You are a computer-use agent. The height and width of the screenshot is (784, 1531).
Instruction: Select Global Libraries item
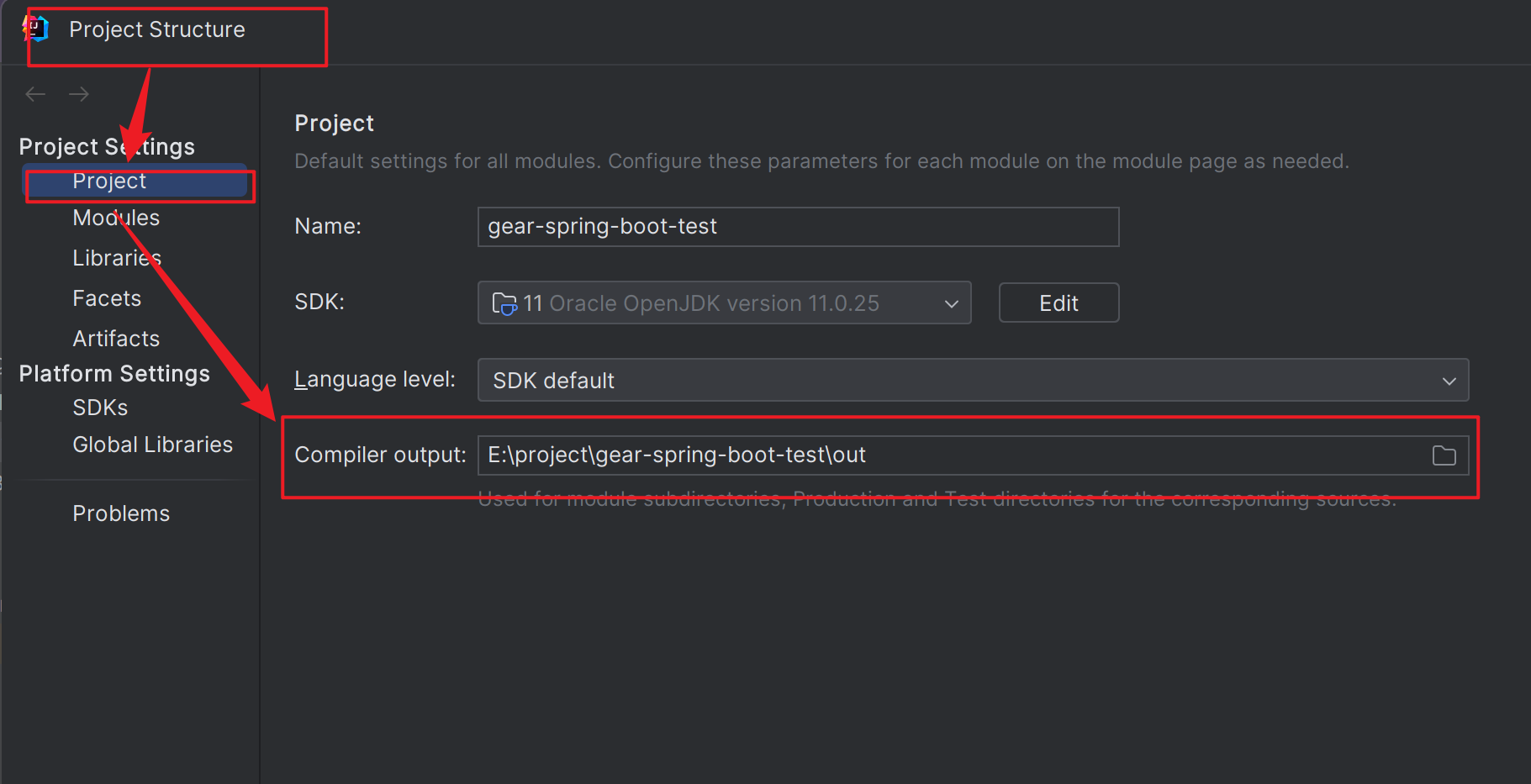152,445
